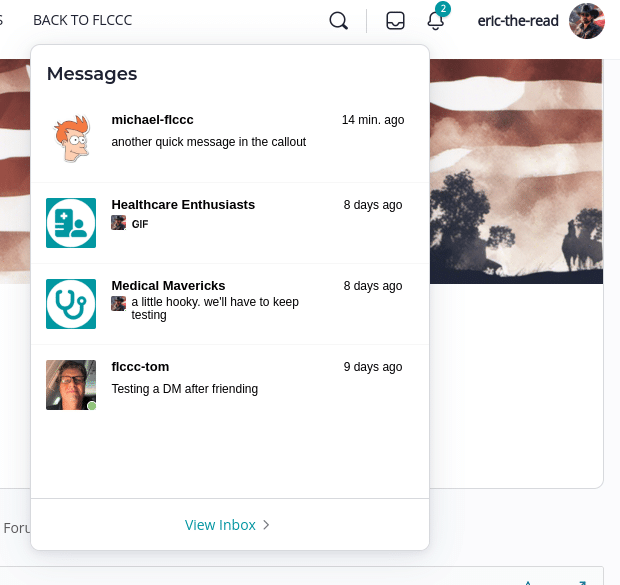Open the notifications bell icon
The width and height of the screenshot is (620, 585).
coord(435,20)
